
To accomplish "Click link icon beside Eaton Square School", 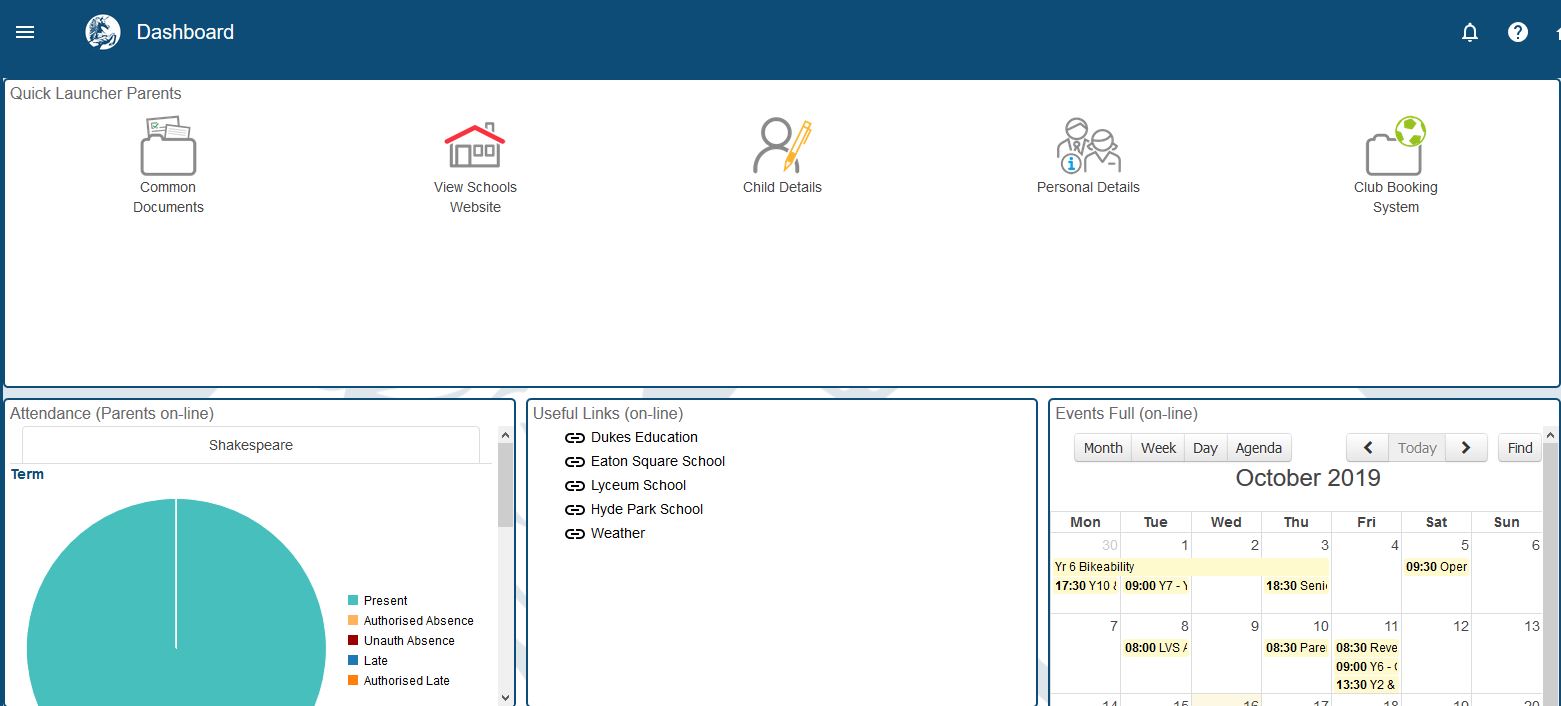I will [x=575, y=462].
